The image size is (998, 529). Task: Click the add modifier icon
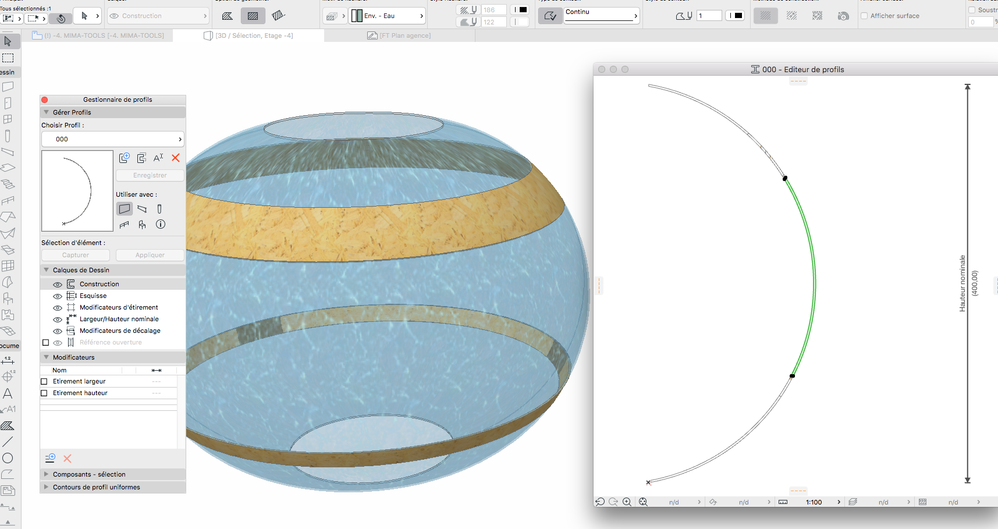click(x=50, y=458)
